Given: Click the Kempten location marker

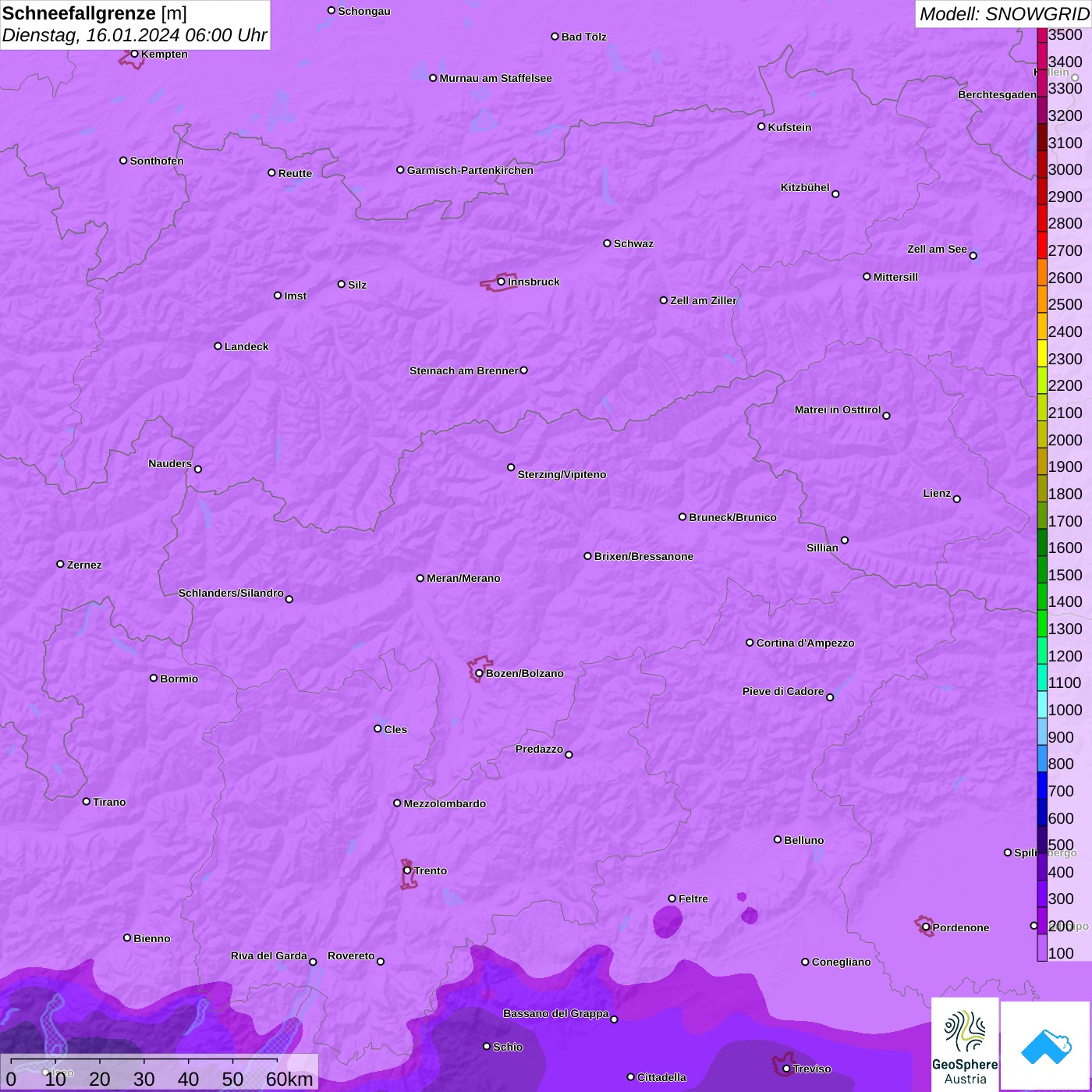Looking at the screenshot, I should pos(134,54).
